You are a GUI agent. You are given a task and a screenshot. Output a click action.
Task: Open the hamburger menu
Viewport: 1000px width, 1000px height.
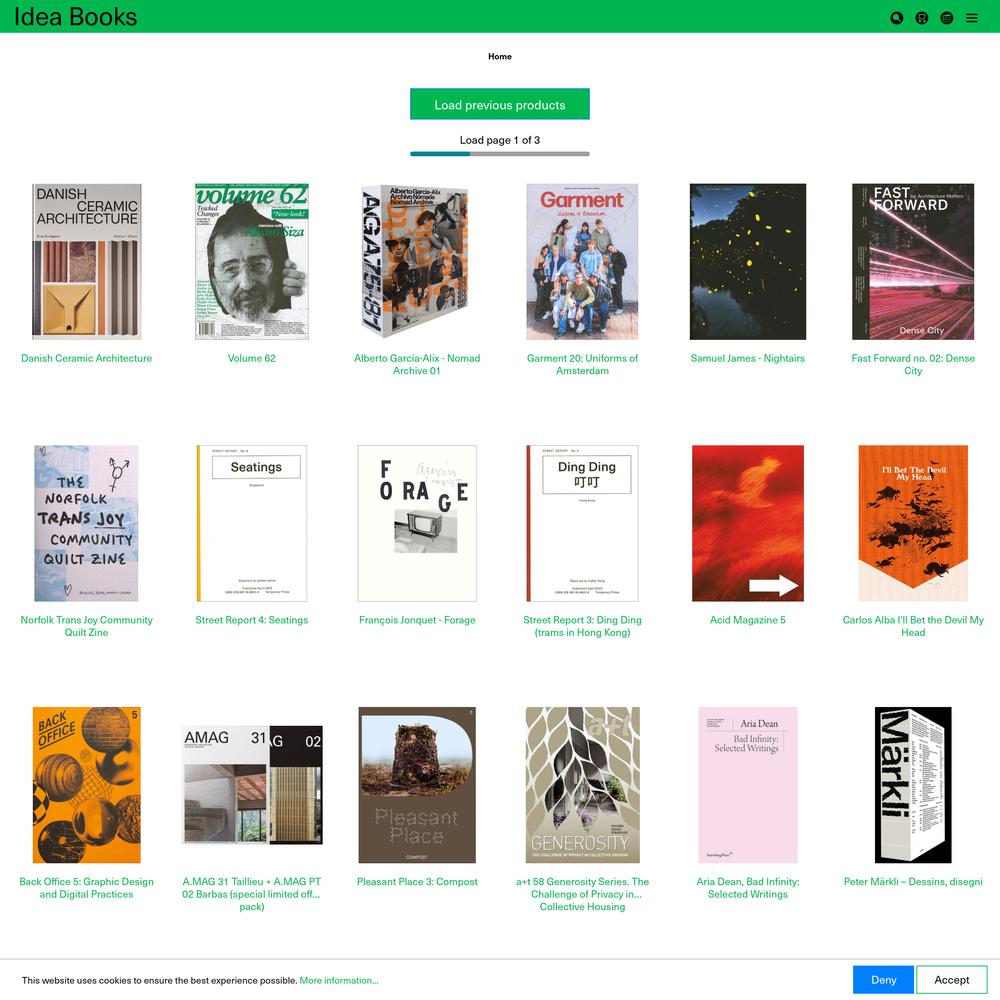point(971,18)
